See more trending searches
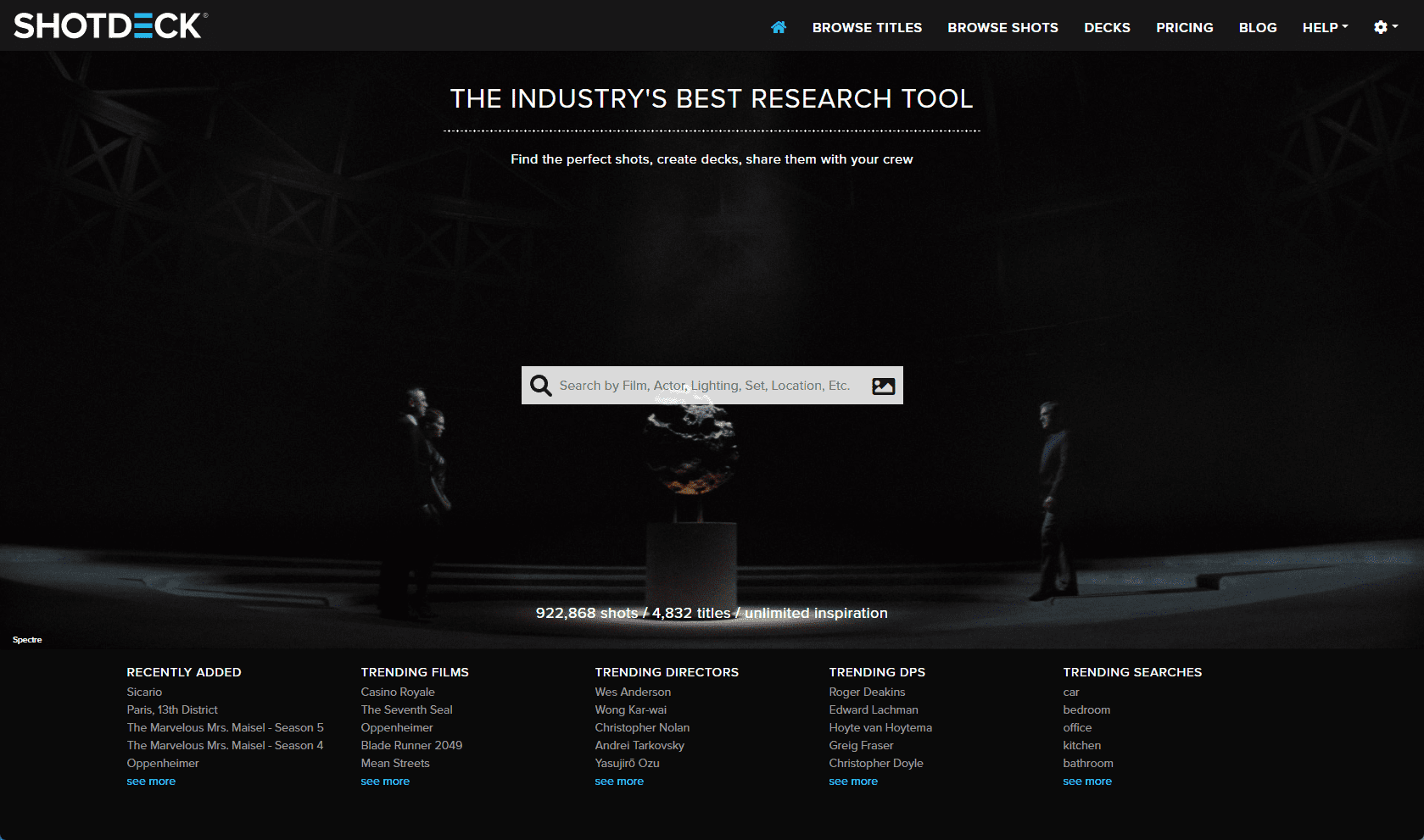 tap(1087, 782)
